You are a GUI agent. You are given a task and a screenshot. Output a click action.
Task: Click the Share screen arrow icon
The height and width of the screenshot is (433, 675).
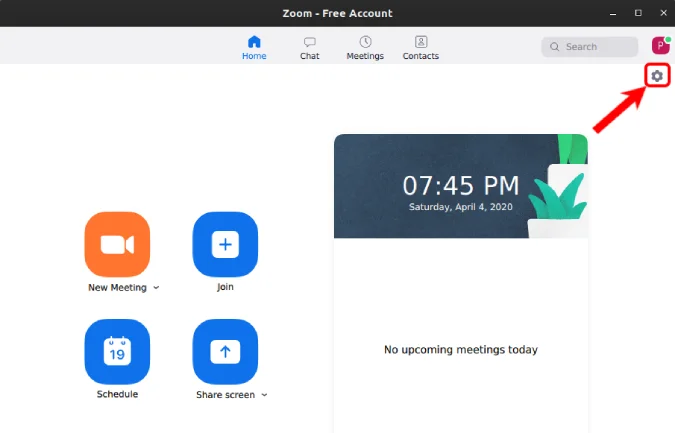[x=225, y=351]
